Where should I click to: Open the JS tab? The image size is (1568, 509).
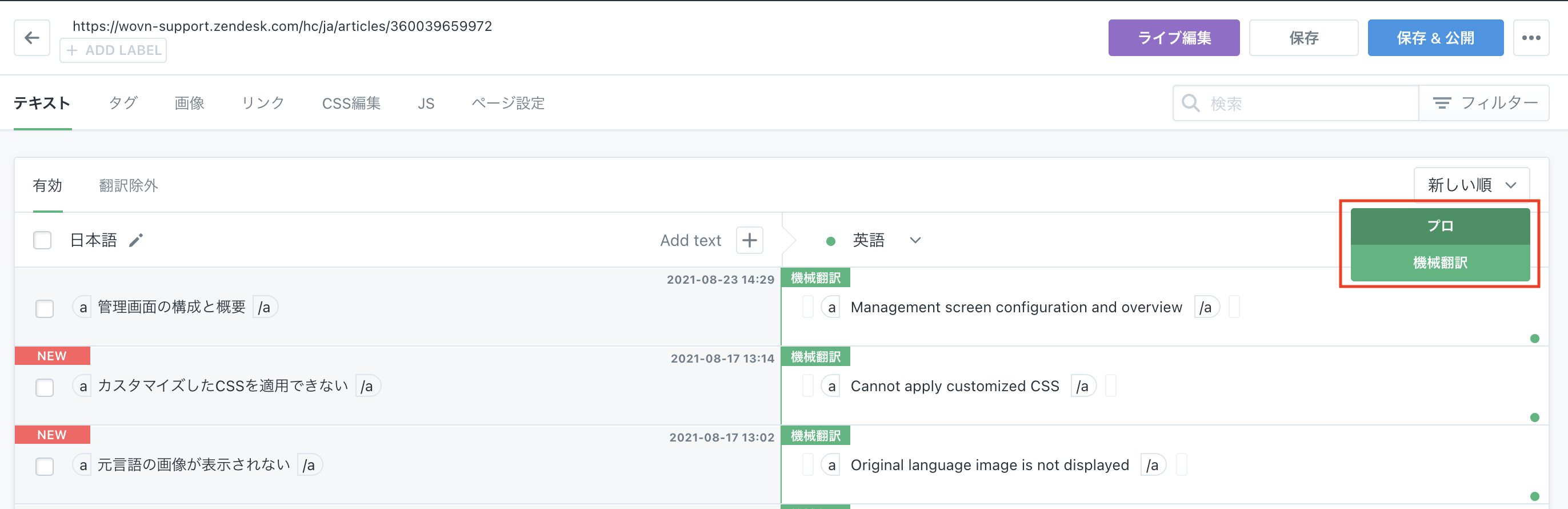pos(426,104)
